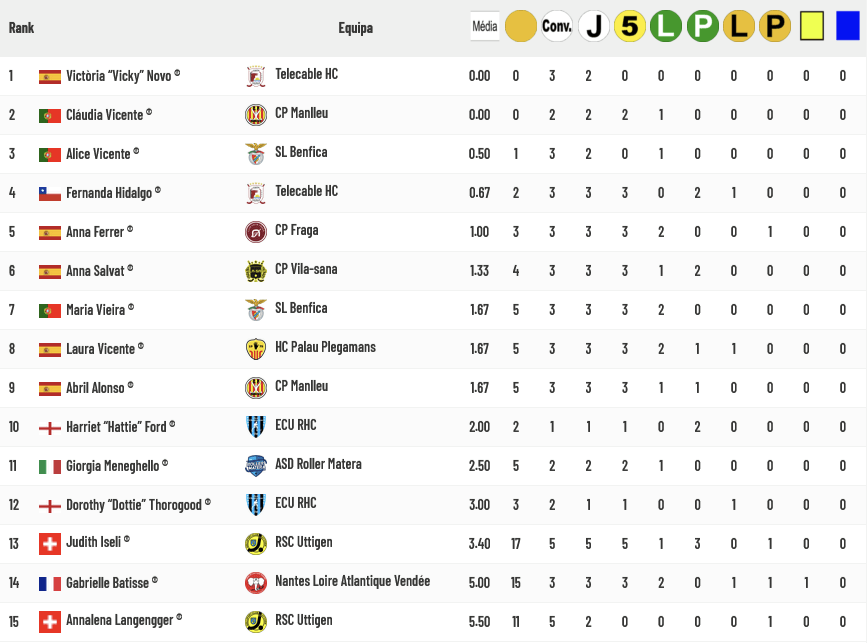
Task: Click the green L circle icon
Action: [x=666, y=26]
